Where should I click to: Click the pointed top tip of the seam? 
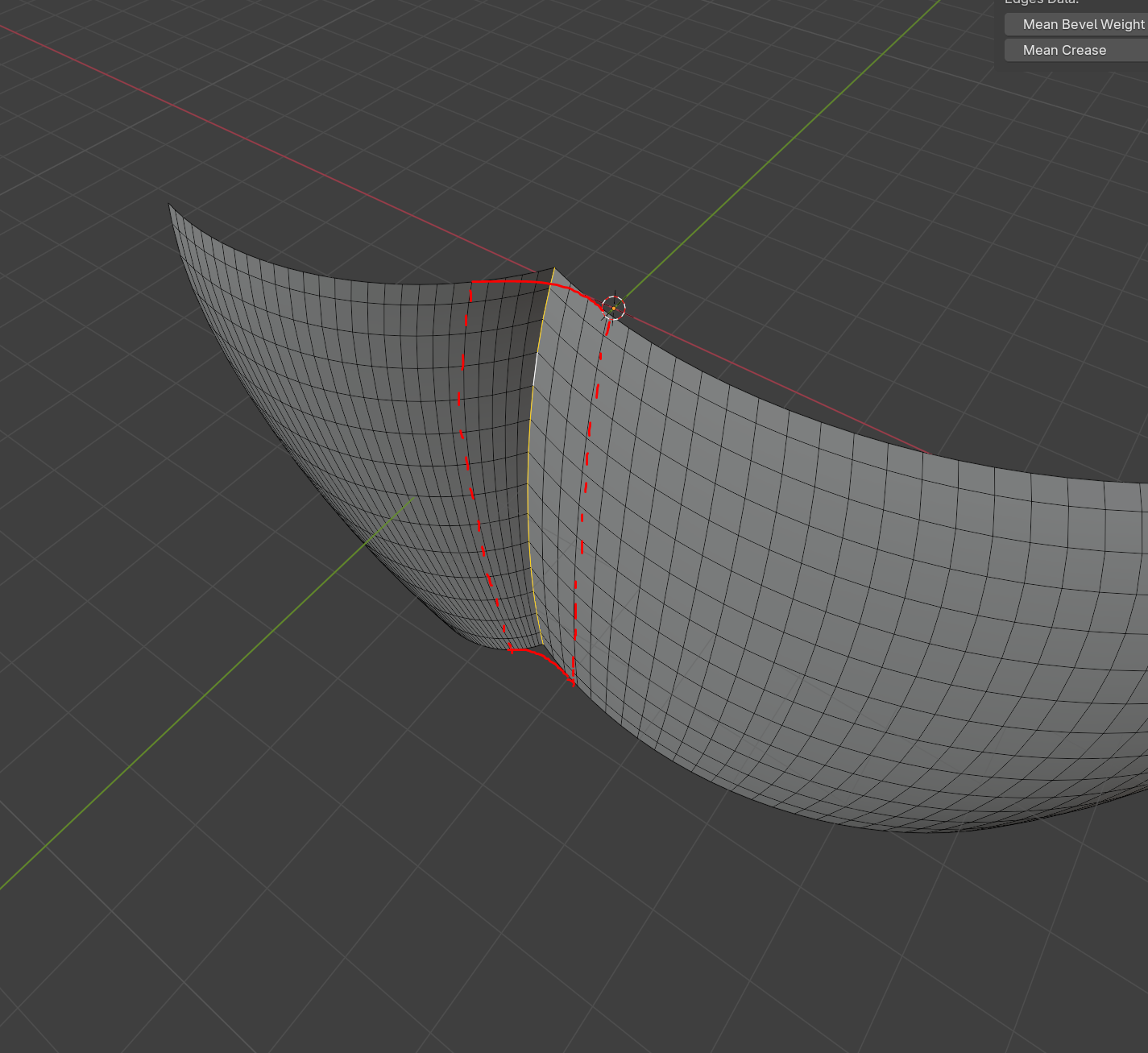click(554, 268)
